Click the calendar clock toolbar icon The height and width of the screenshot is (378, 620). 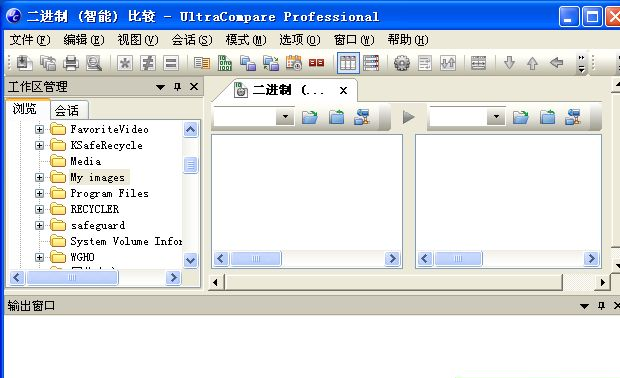tap(294, 63)
